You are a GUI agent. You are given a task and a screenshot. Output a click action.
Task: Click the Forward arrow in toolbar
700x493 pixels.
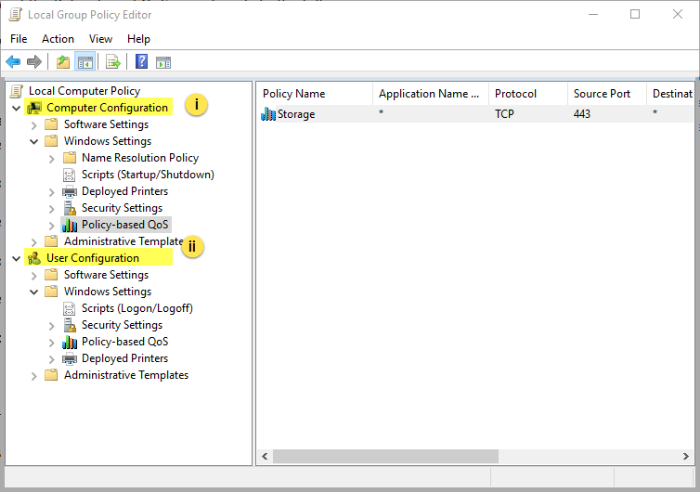34,62
